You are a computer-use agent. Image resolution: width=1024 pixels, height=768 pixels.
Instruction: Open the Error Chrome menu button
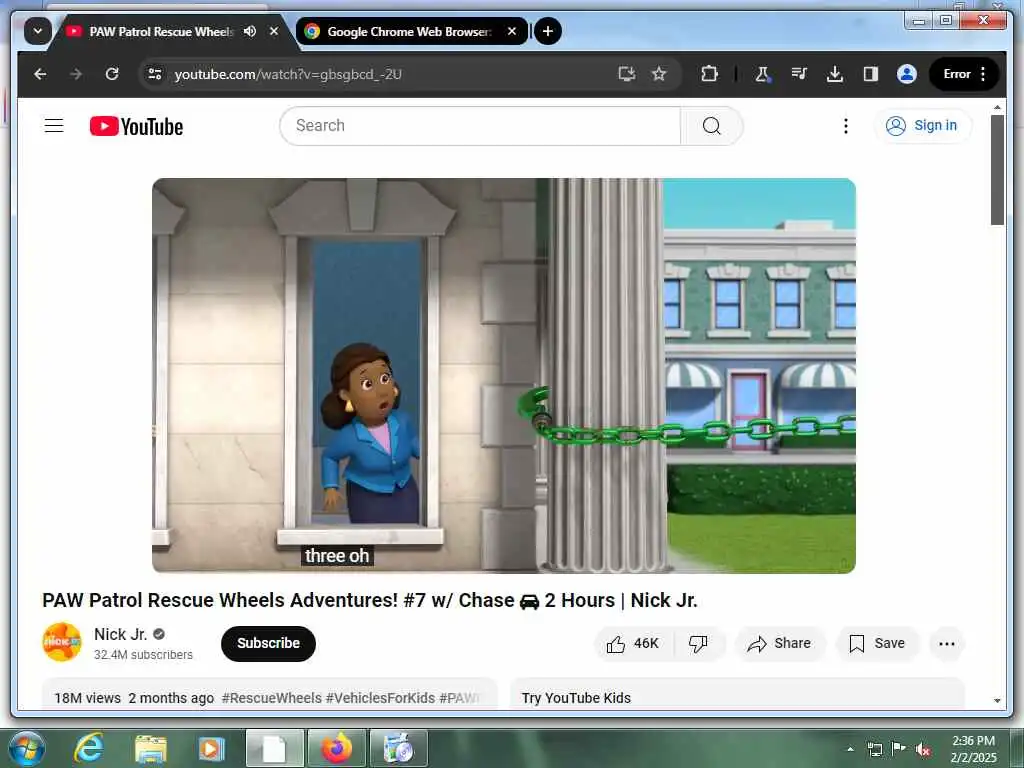pos(964,74)
